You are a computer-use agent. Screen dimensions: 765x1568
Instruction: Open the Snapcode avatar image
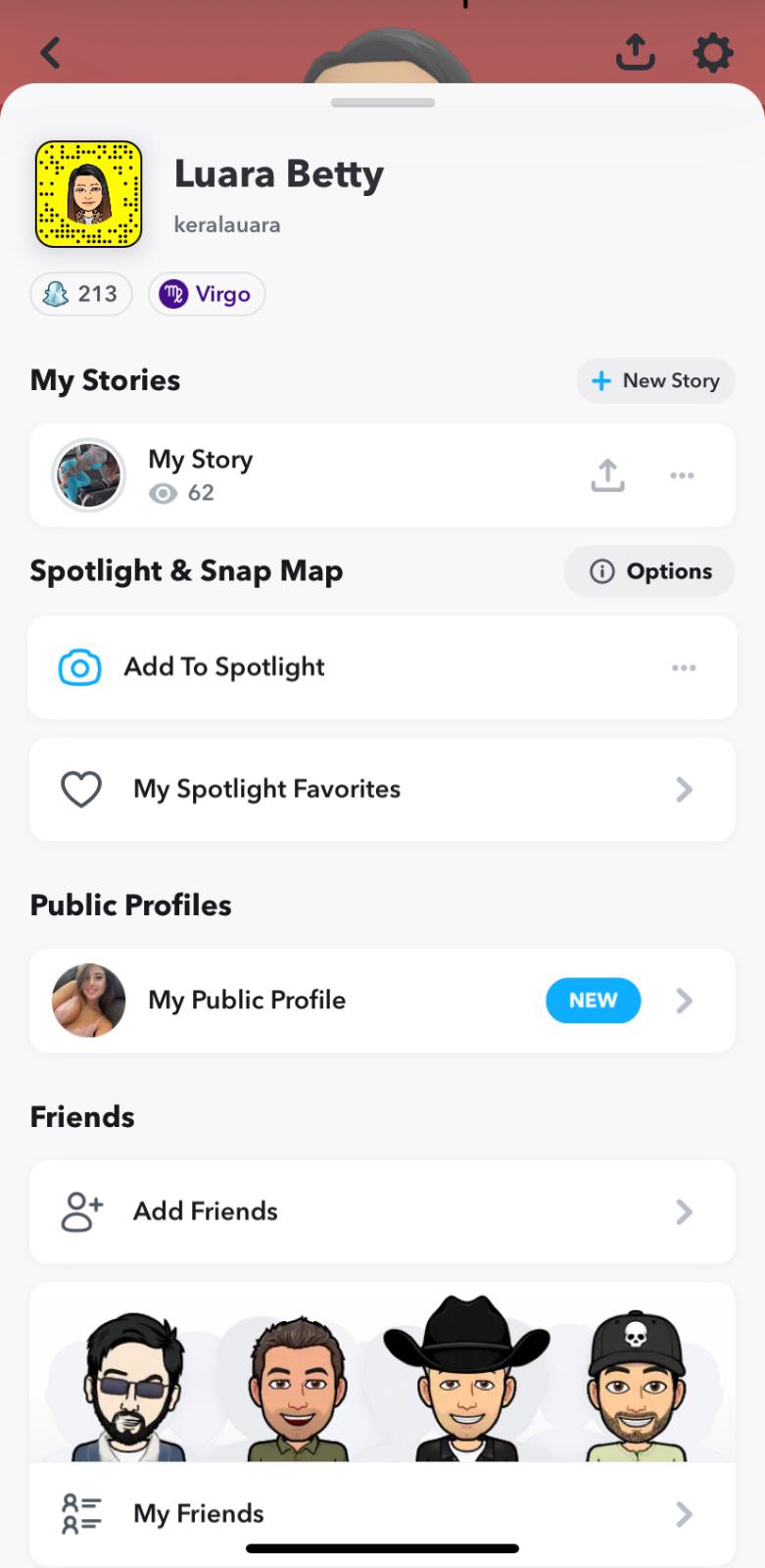[89, 194]
